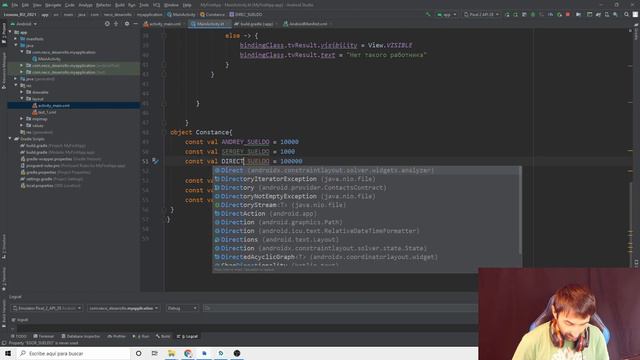Click the Project panel settings gear icon
Image resolution: width=640 pixels, height=360 pixels.
[127, 24]
